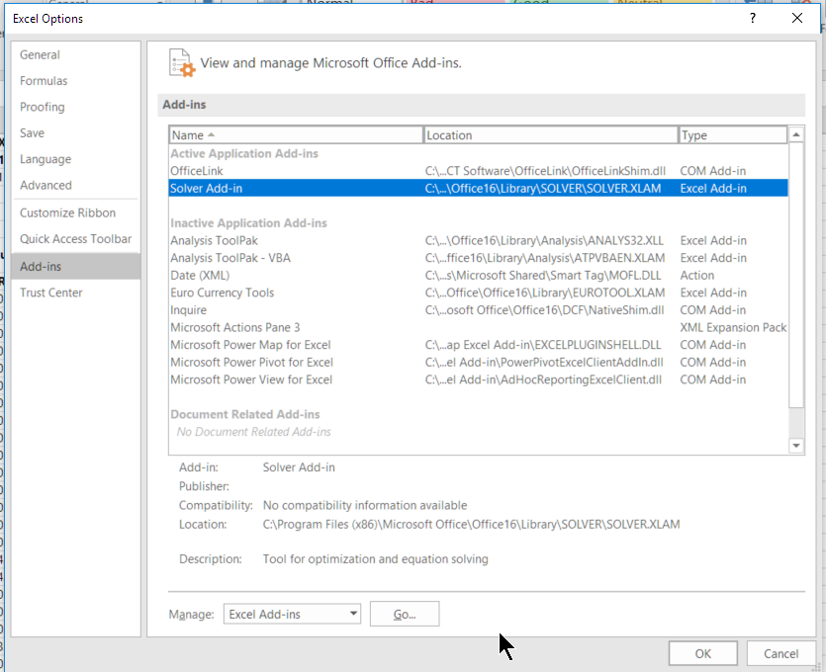The image size is (826, 672).
Task: Select the Inquire add-in row
Action: [x=478, y=310]
